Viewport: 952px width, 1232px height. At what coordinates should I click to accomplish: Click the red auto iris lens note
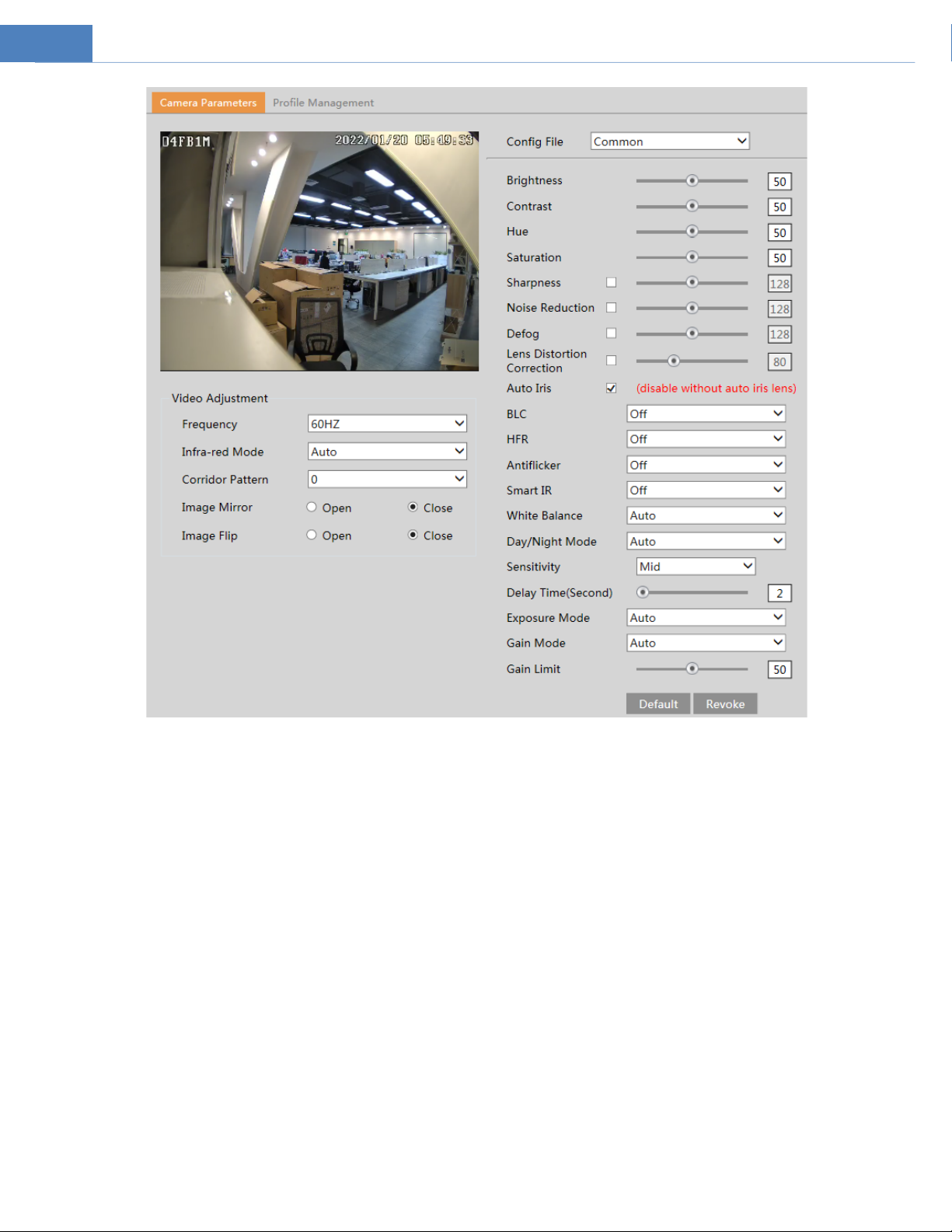pyautogui.click(x=716, y=389)
